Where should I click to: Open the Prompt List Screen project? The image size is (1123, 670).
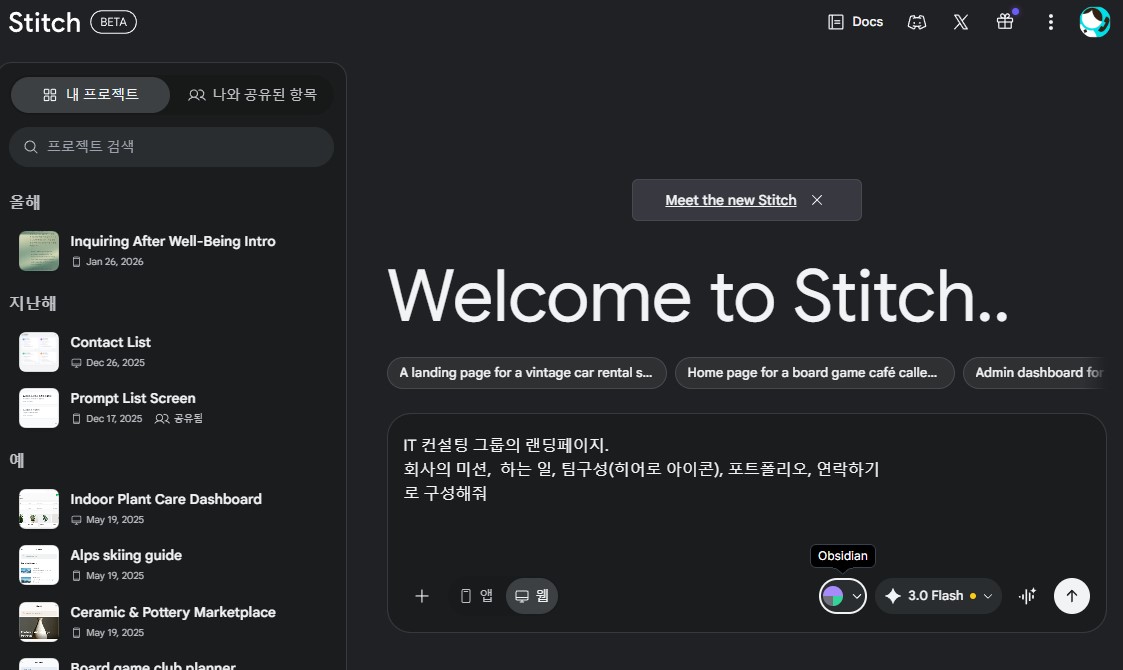coord(173,407)
